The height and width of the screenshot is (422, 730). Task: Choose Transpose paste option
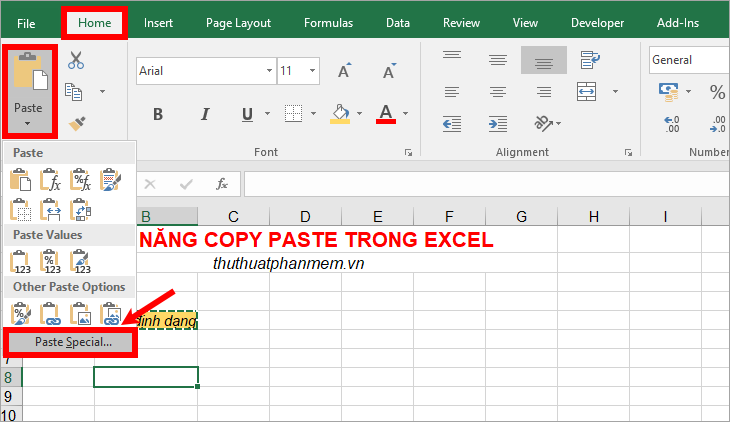tap(80, 210)
